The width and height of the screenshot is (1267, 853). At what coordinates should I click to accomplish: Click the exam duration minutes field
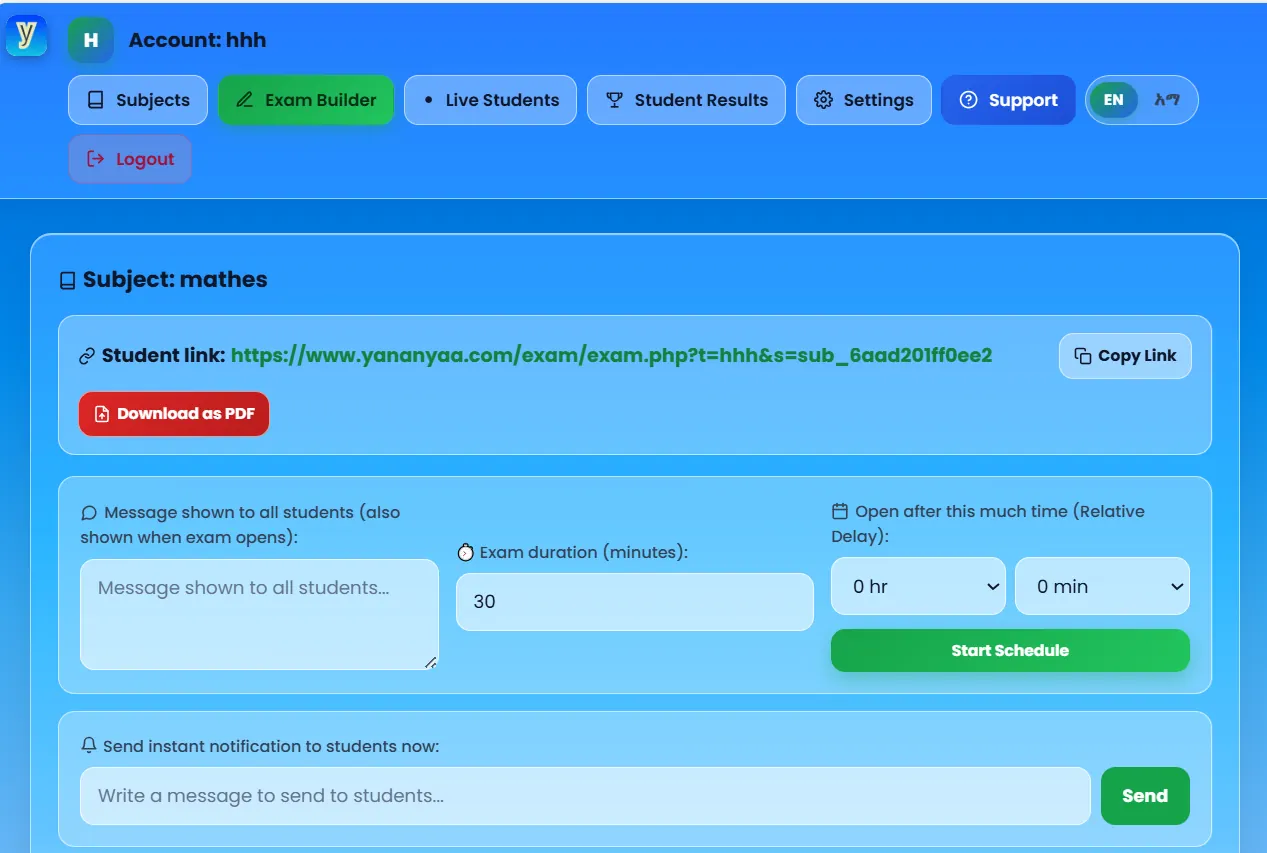635,602
